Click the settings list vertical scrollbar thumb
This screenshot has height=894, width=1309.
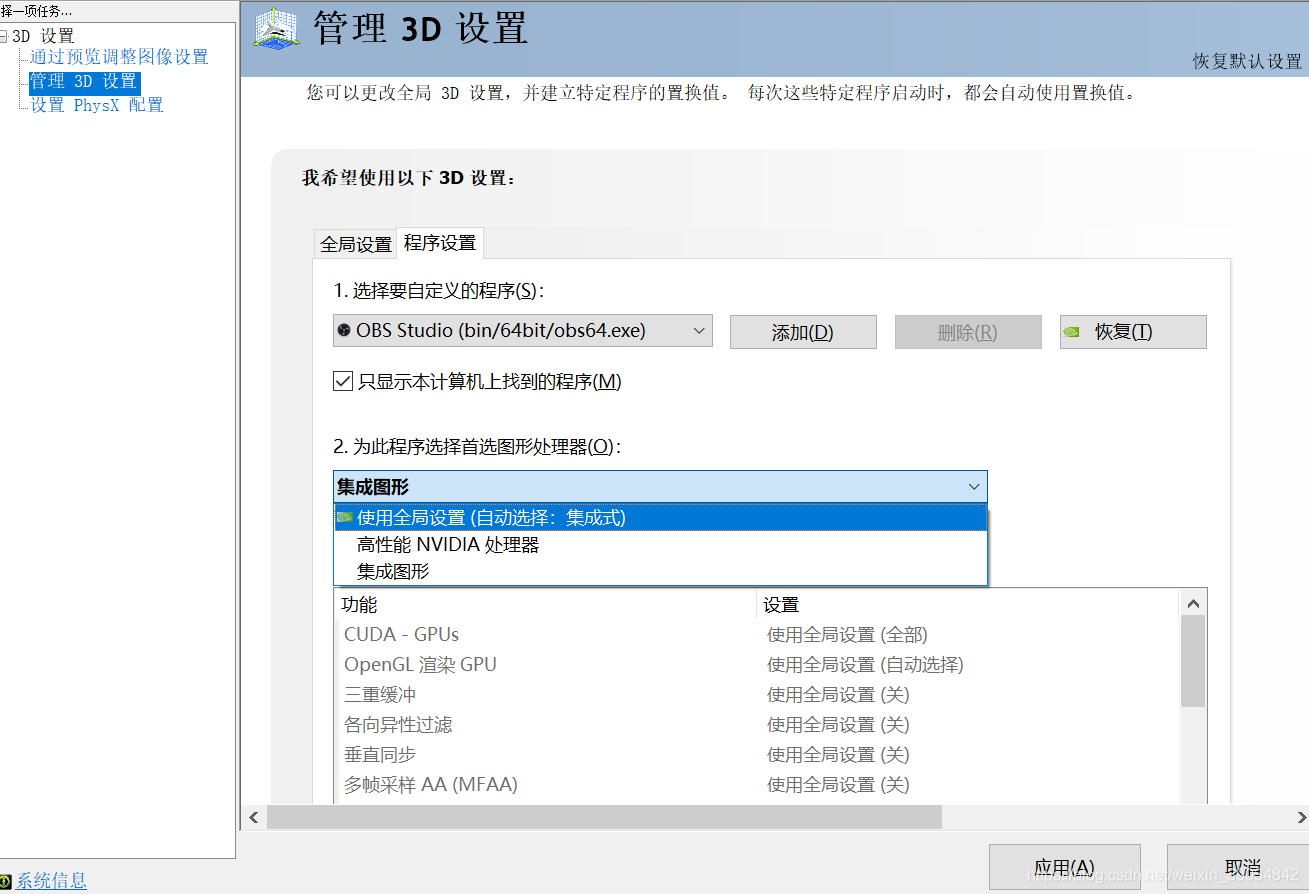pyautogui.click(x=1193, y=661)
